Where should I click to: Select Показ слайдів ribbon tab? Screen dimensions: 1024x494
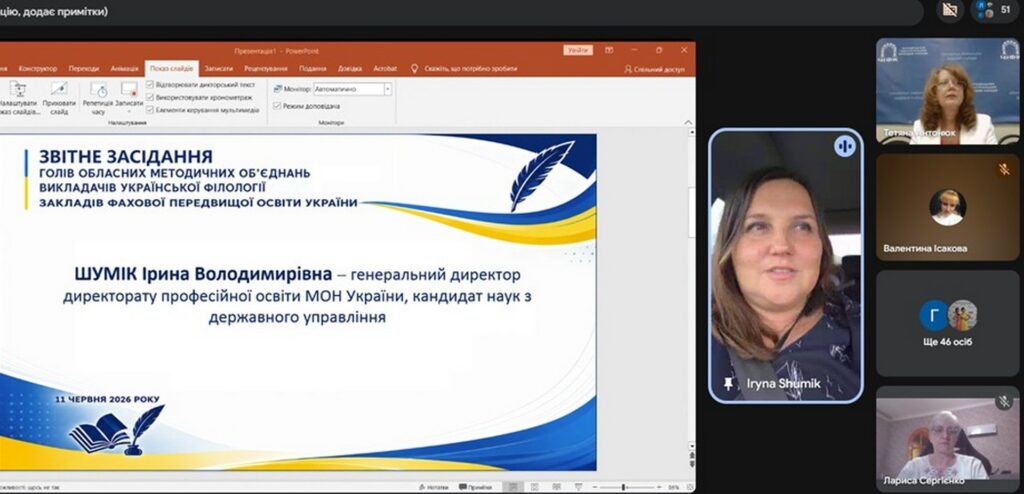coord(172,69)
